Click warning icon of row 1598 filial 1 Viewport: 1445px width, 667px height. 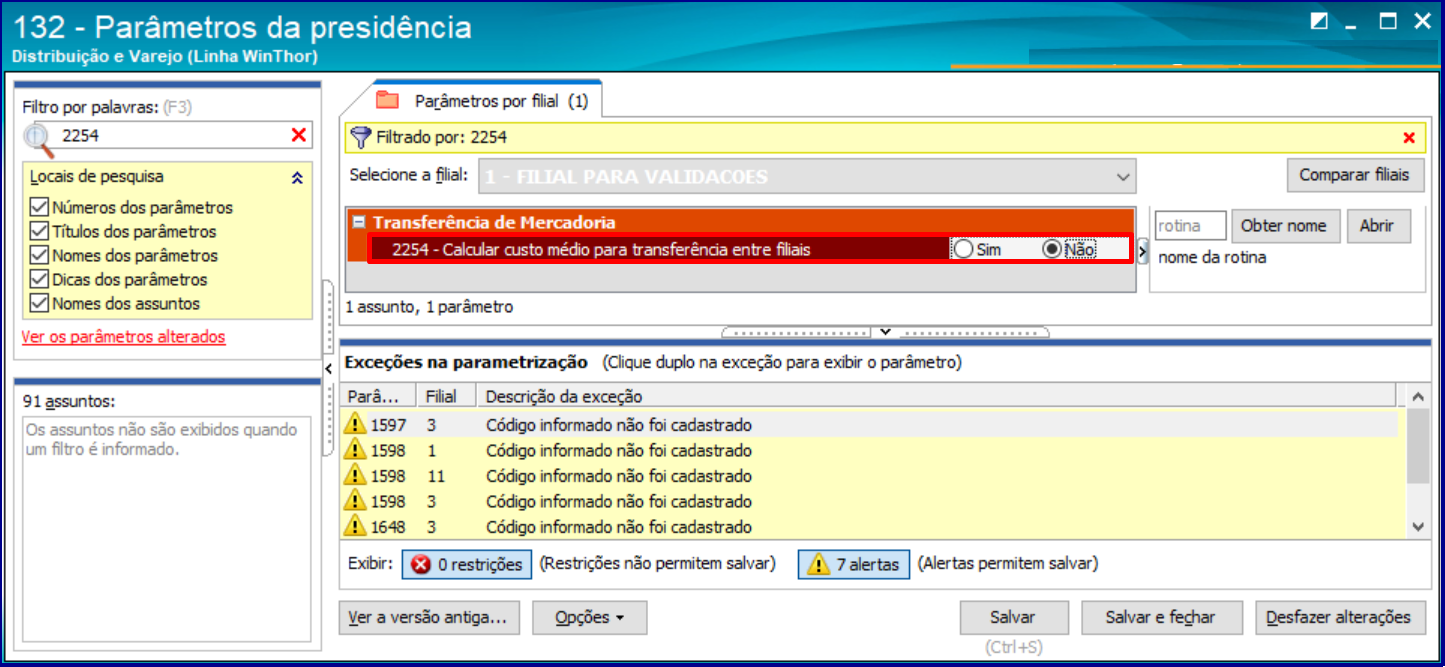(x=355, y=450)
